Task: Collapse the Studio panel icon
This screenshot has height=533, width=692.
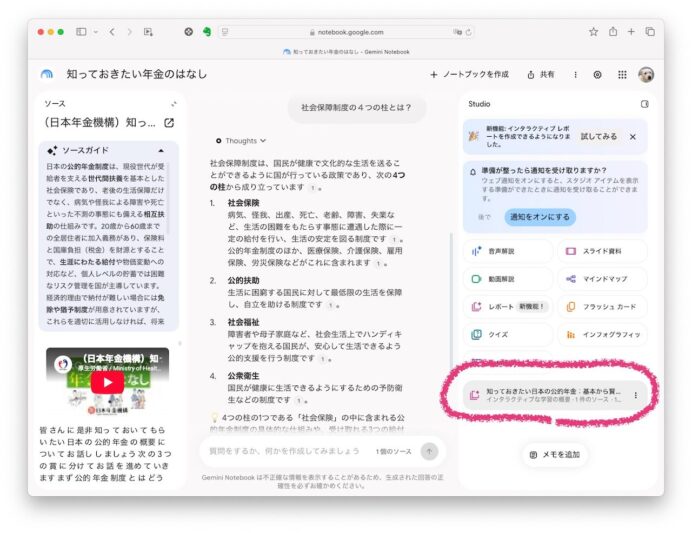Action: 645,104
